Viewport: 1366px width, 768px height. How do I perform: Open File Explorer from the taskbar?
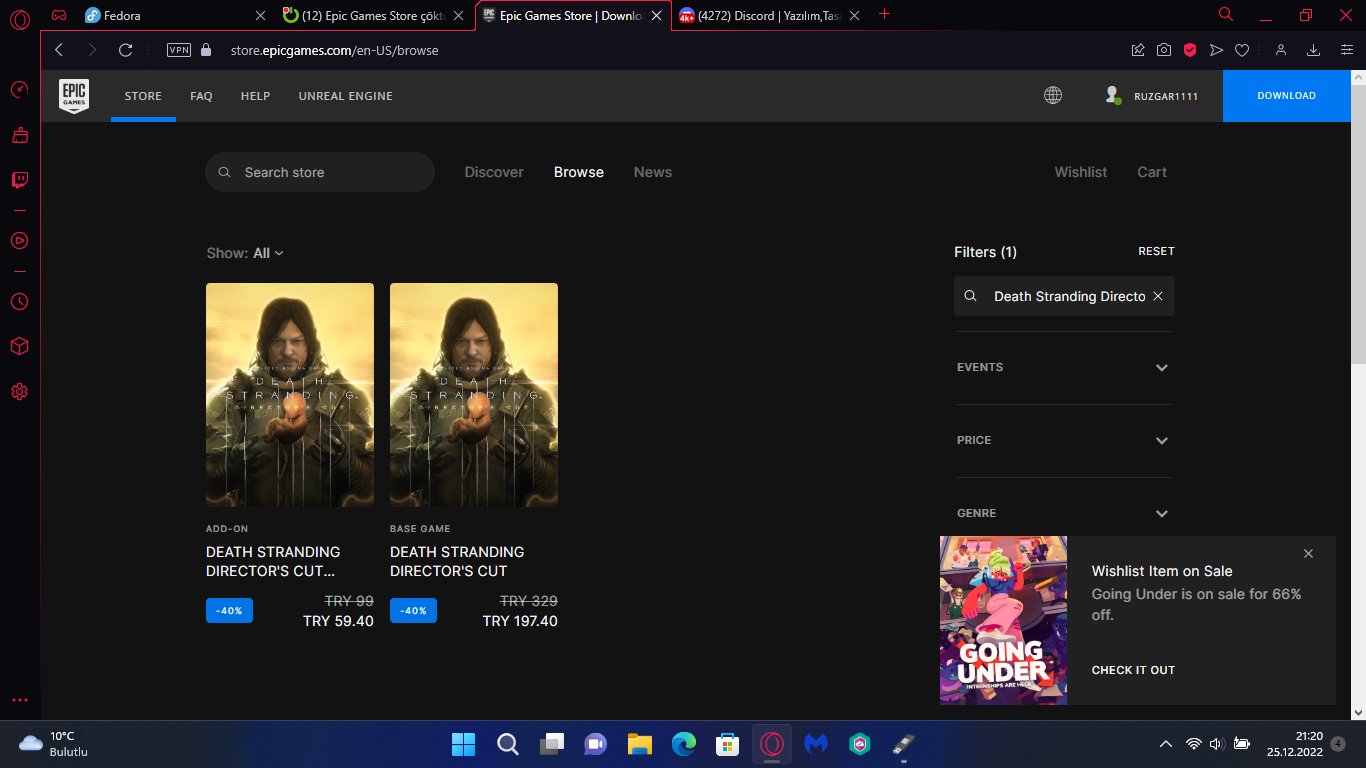[640, 744]
